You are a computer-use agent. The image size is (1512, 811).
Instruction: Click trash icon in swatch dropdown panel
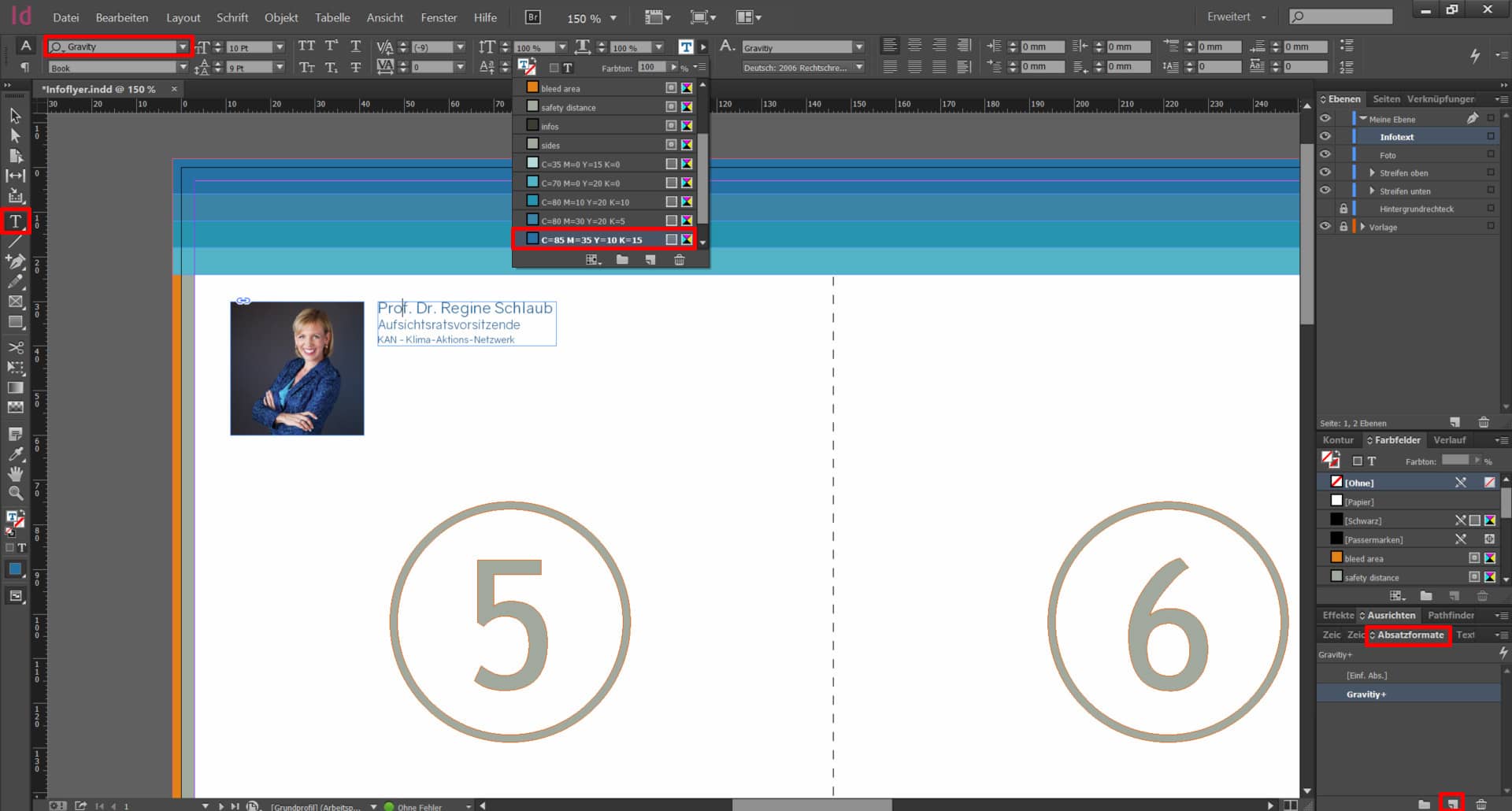(679, 260)
